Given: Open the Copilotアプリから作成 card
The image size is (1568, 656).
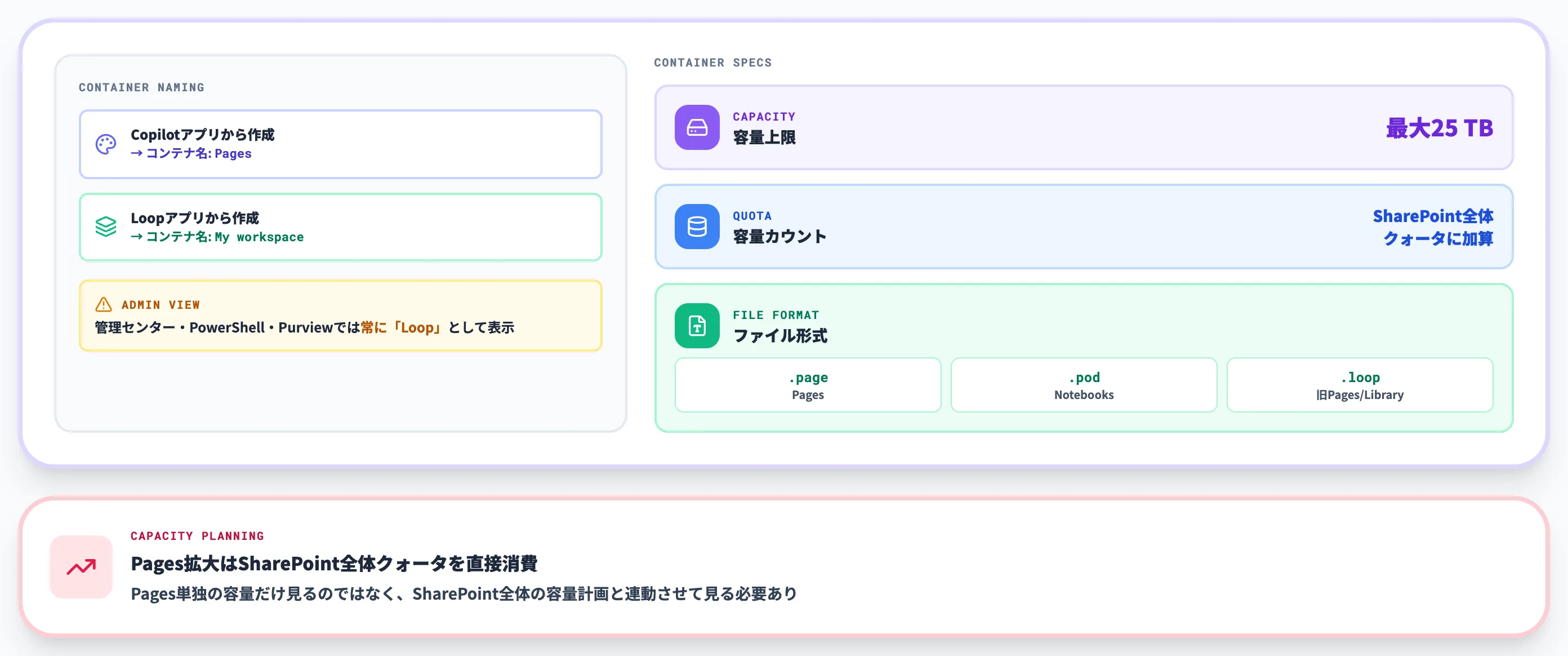Looking at the screenshot, I should click(340, 144).
